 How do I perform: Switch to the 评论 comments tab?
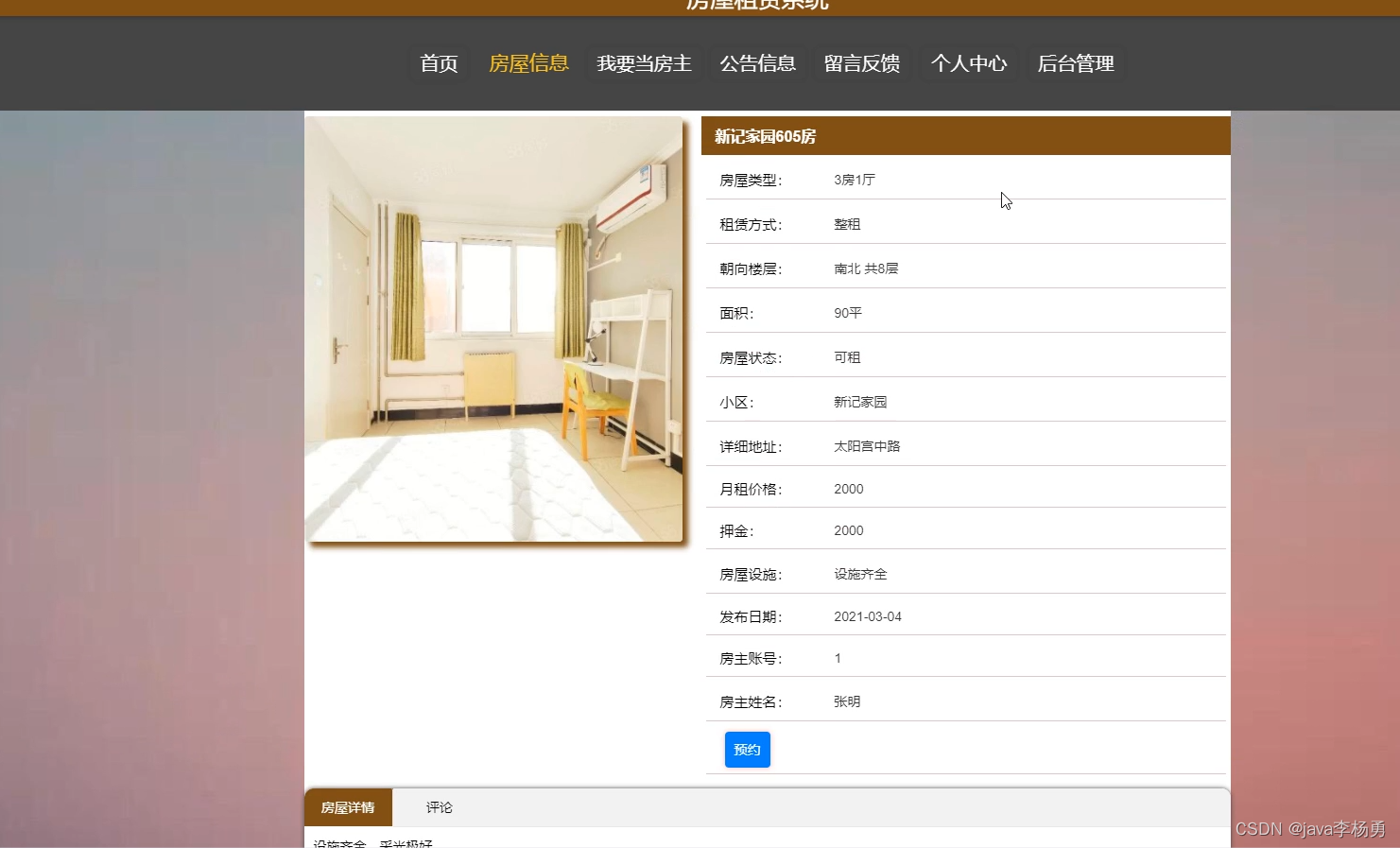tap(439, 807)
